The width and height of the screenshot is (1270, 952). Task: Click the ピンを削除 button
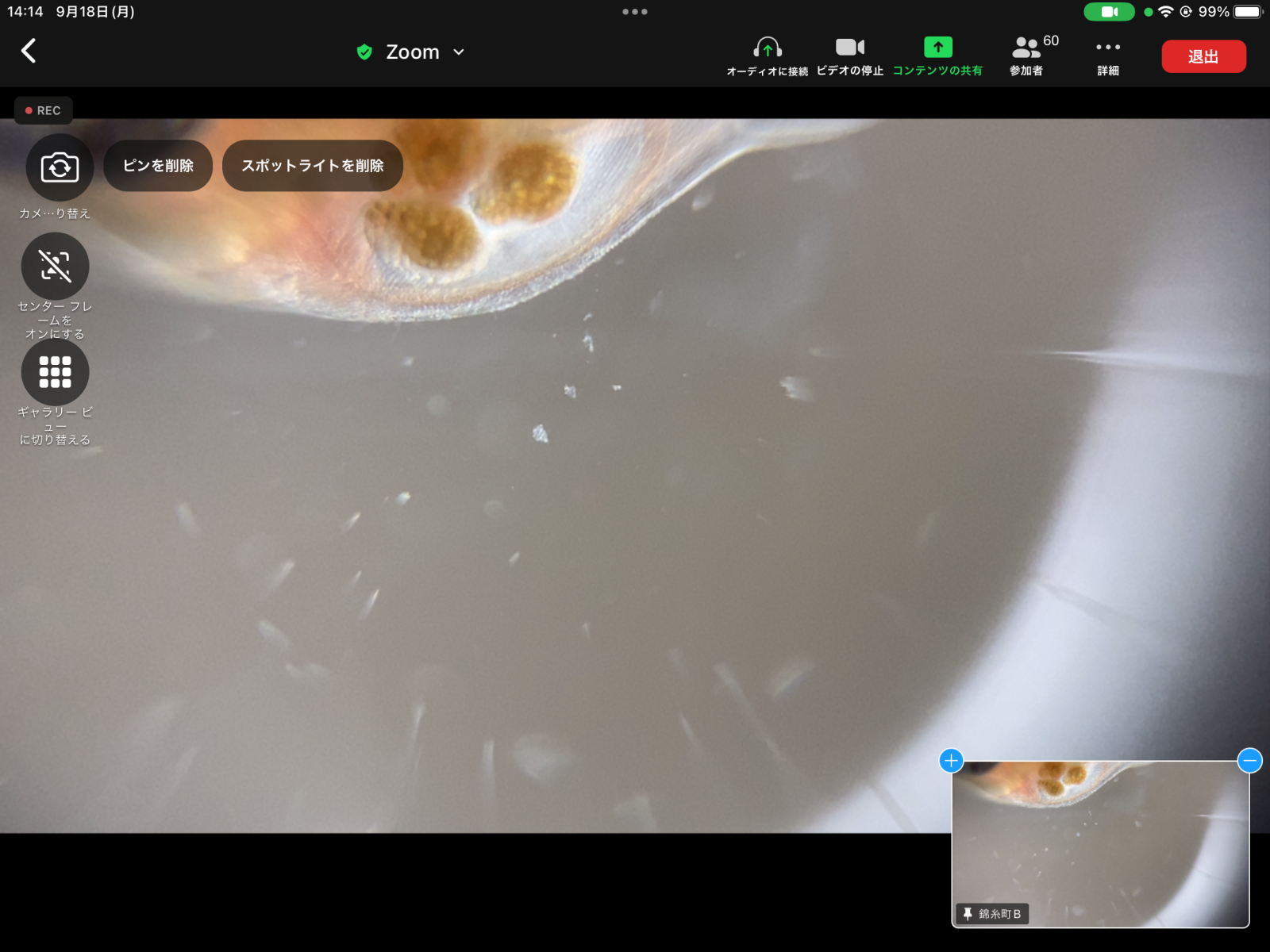pyautogui.click(x=158, y=166)
